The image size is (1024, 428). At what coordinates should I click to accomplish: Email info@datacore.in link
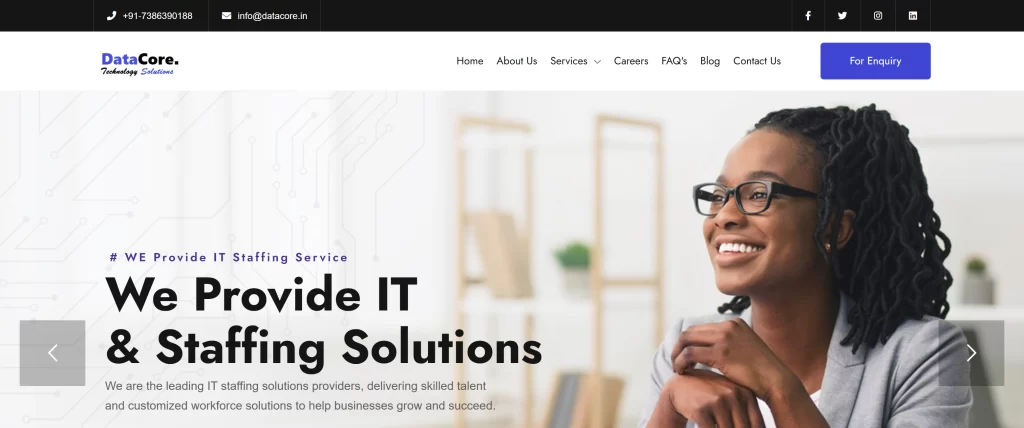(272, 16)
